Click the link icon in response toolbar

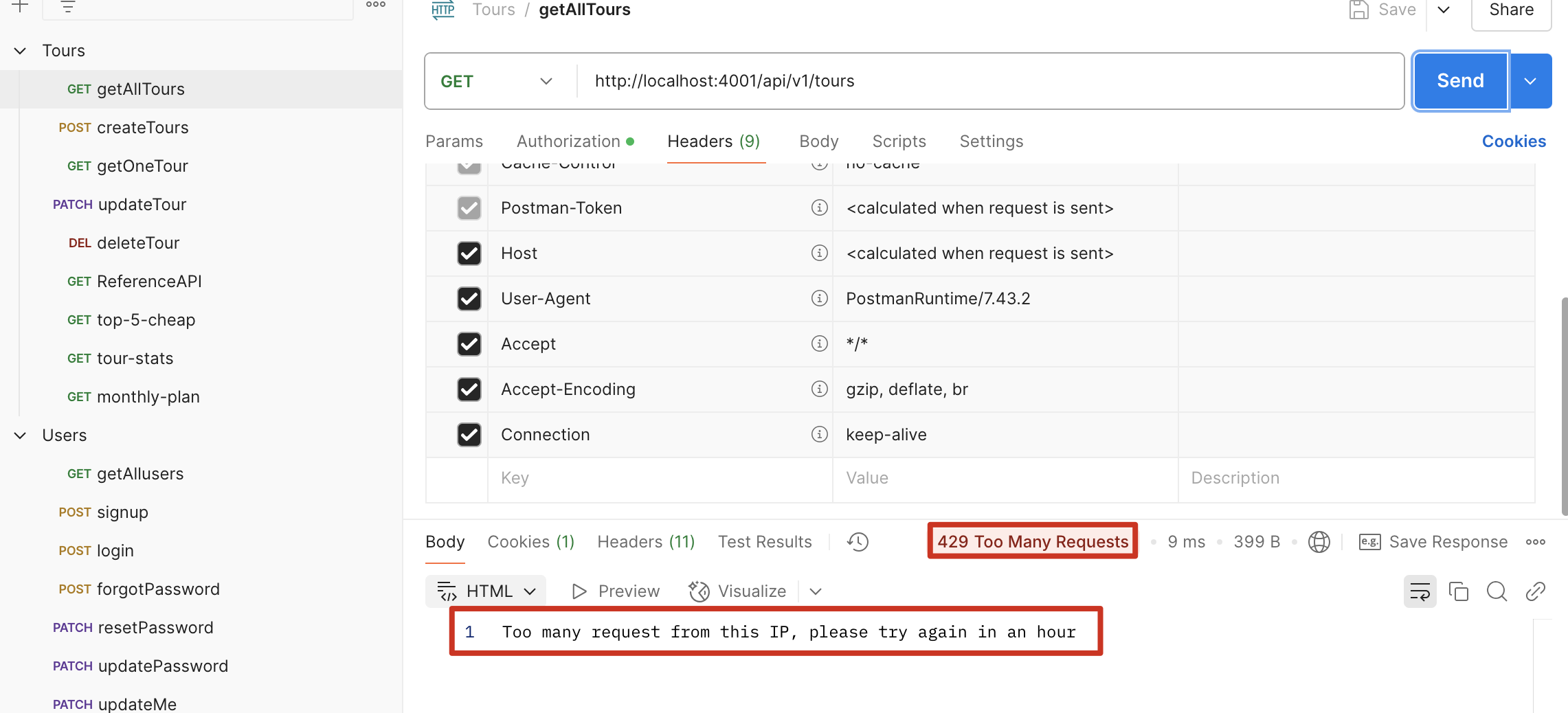pyautogui.click(x=1535, y=591)
